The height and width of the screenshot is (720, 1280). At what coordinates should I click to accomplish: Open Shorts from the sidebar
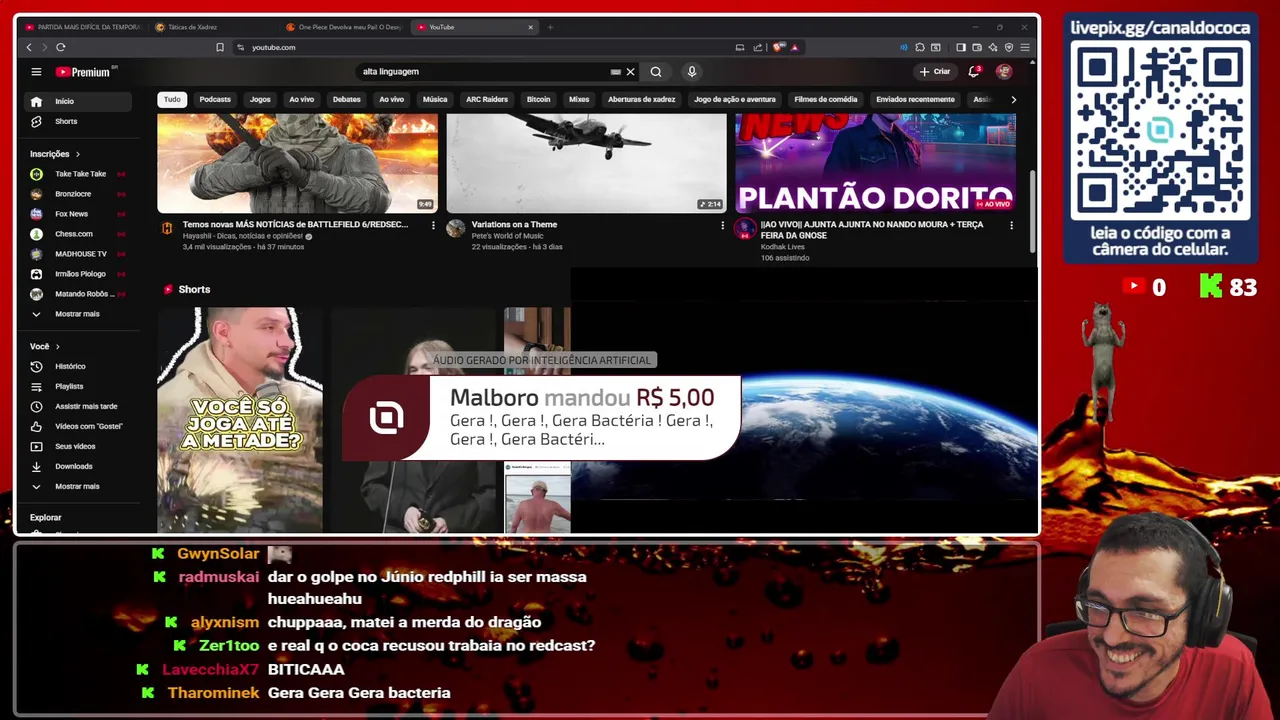[77, 121]
